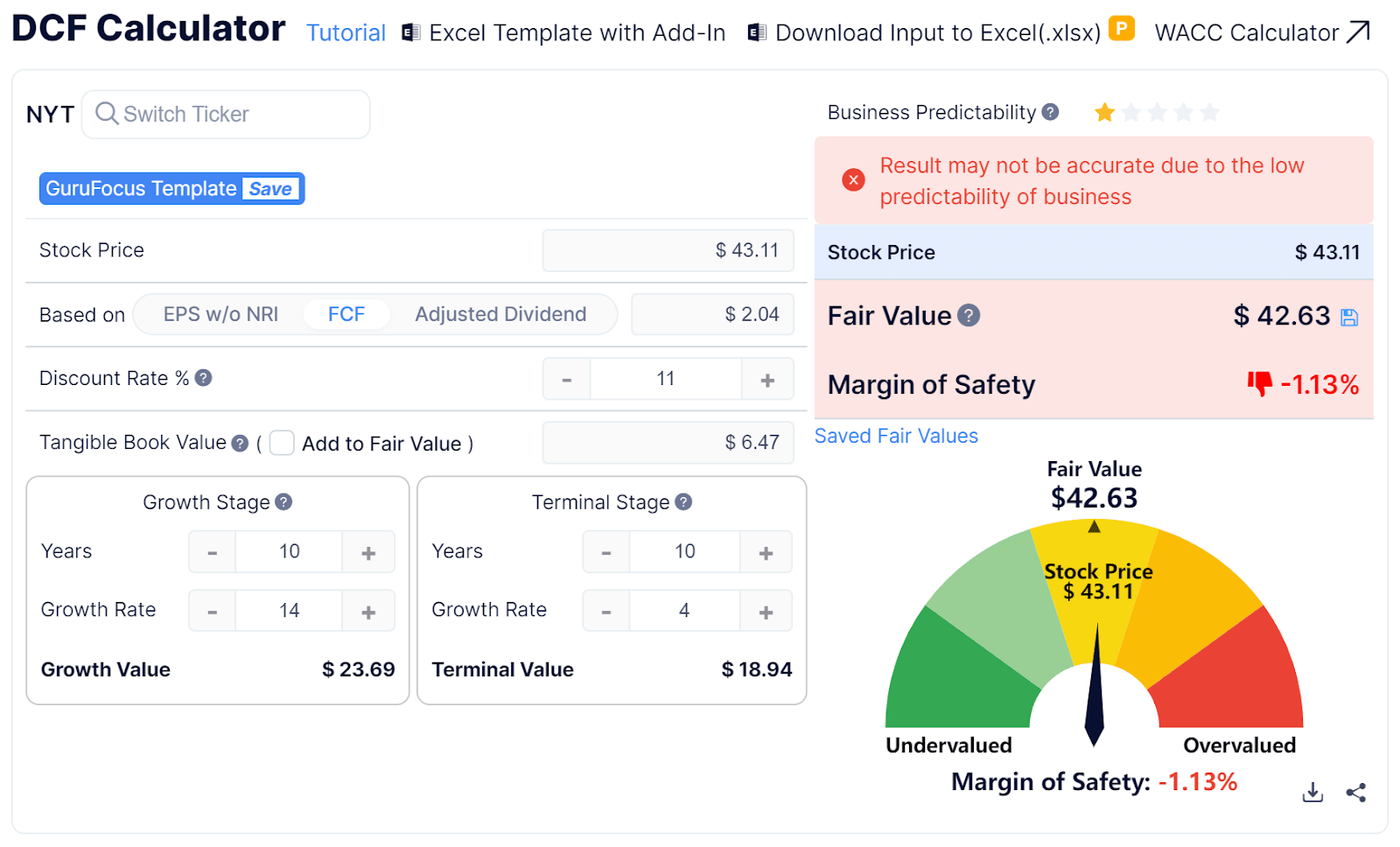The width and height of the screenshot is (1400, 847).
Task: Open the Saved Fair Values link
Action: pos(896,435)
